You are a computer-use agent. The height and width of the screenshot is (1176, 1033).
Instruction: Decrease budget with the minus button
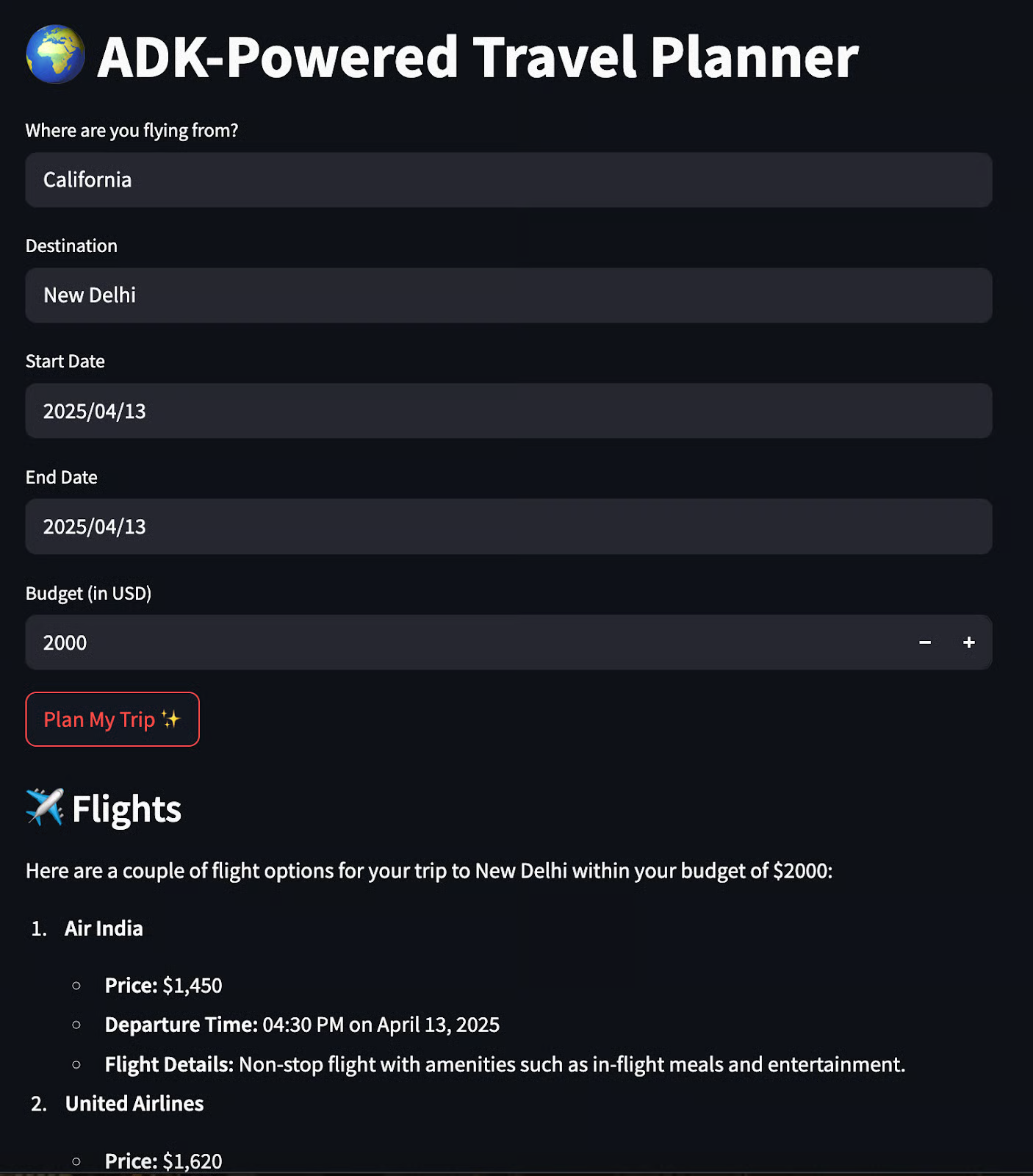coord(925,642)
